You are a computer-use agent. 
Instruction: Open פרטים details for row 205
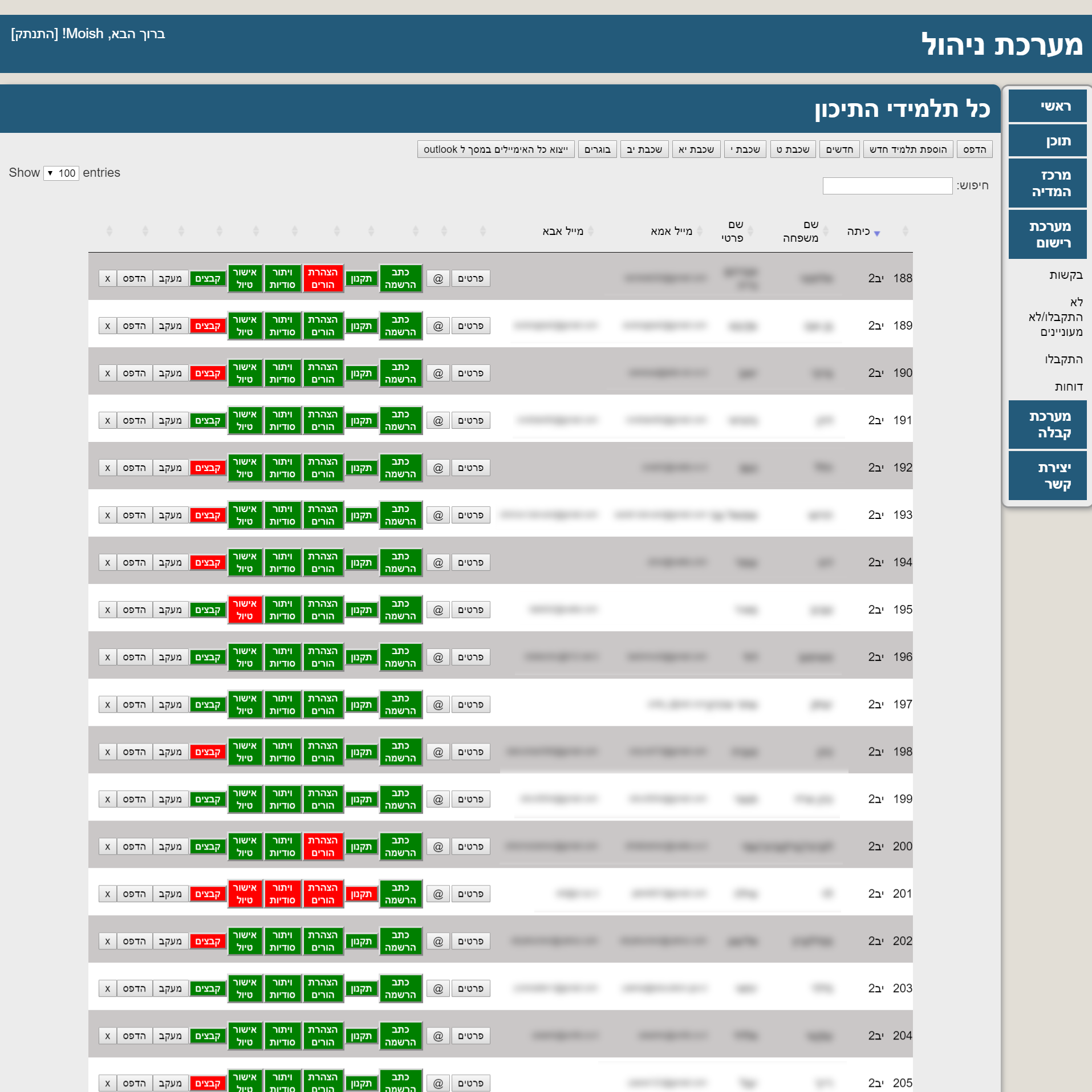point(470,1083)
